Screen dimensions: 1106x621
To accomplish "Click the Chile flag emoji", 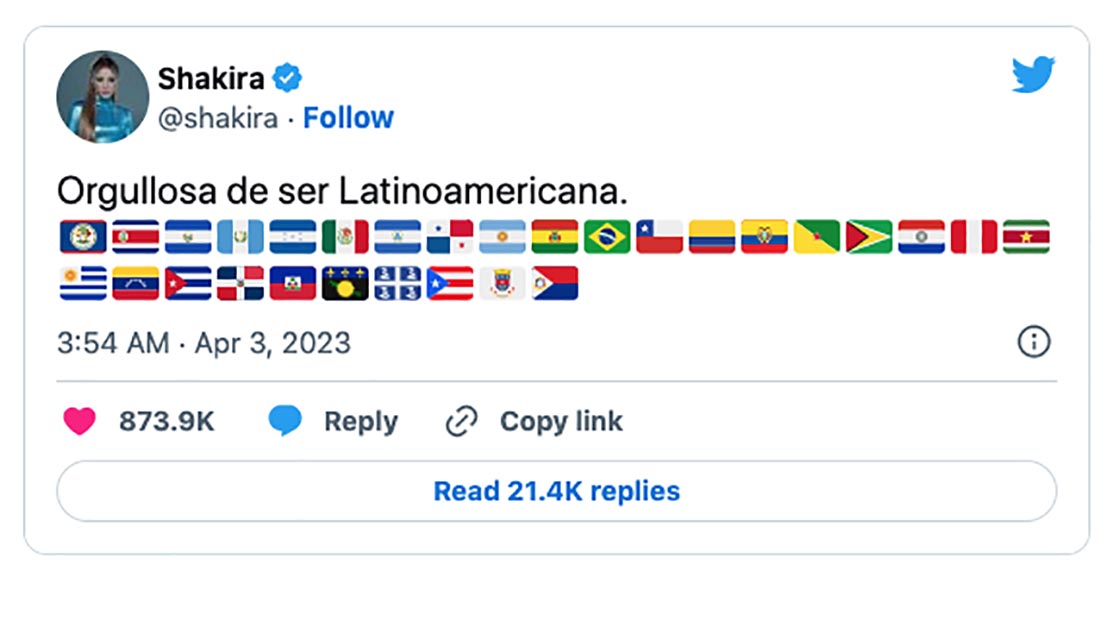I will [x=659, y=237].
